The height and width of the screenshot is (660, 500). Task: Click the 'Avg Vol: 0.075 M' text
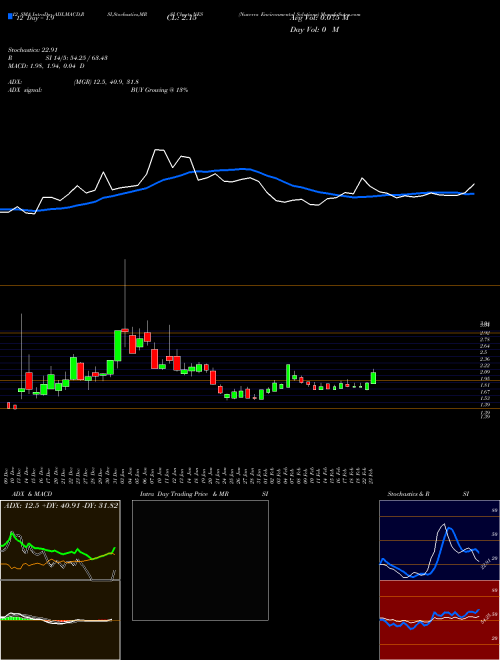tap(319, 18)
